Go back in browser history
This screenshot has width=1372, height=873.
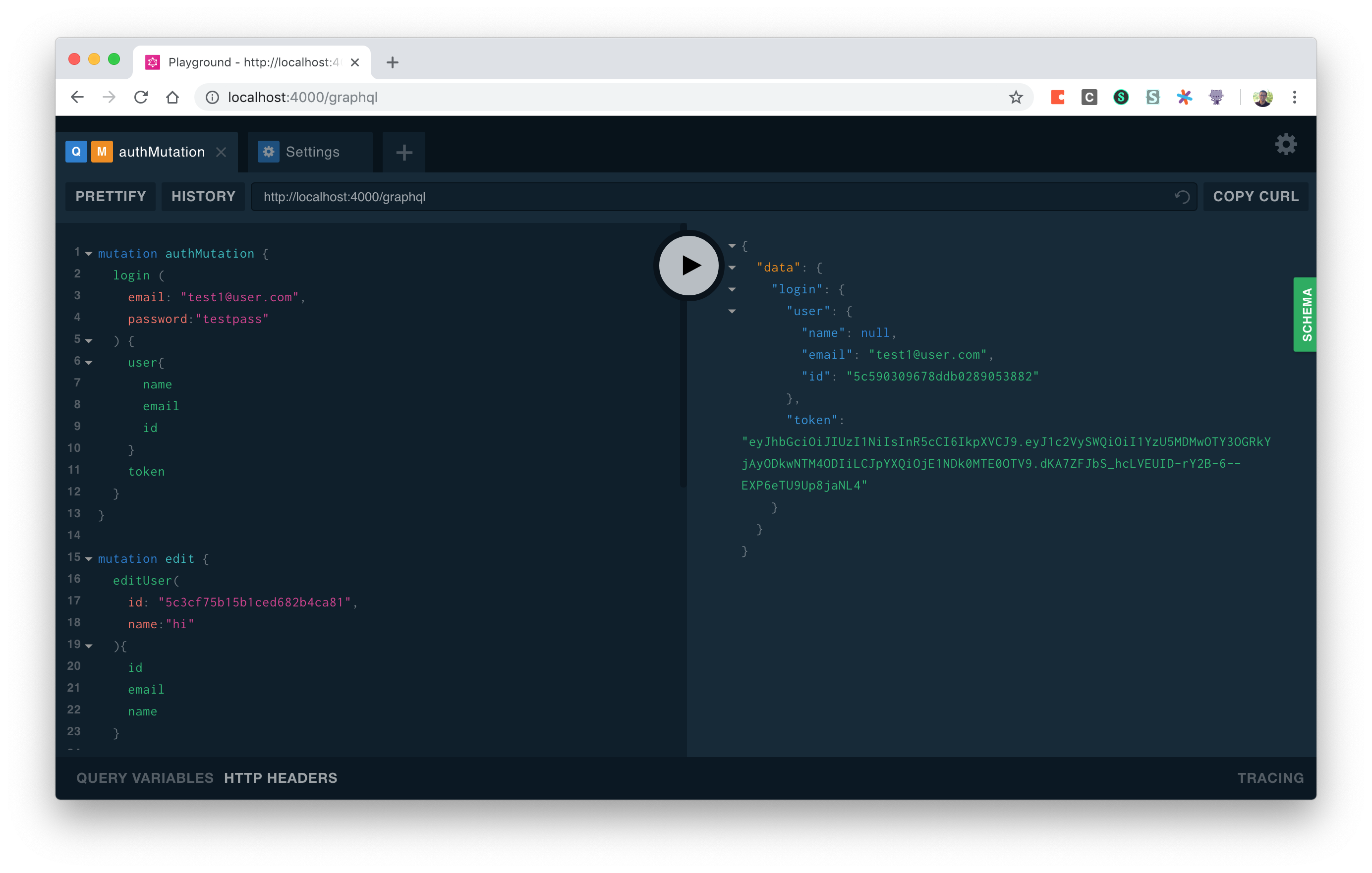(77, 98)
